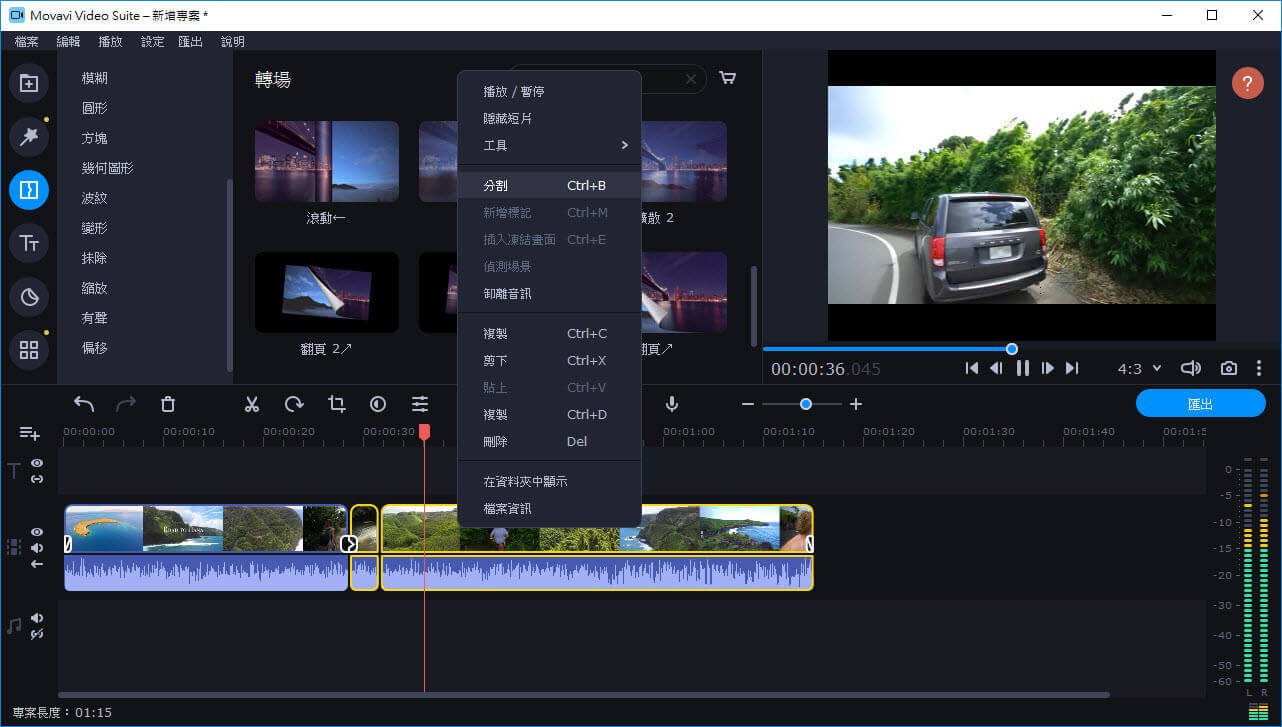This screenshot has width=1282, height=727.
Task: Click the preview progress slider handle
Action: [x=1012, y=348]
